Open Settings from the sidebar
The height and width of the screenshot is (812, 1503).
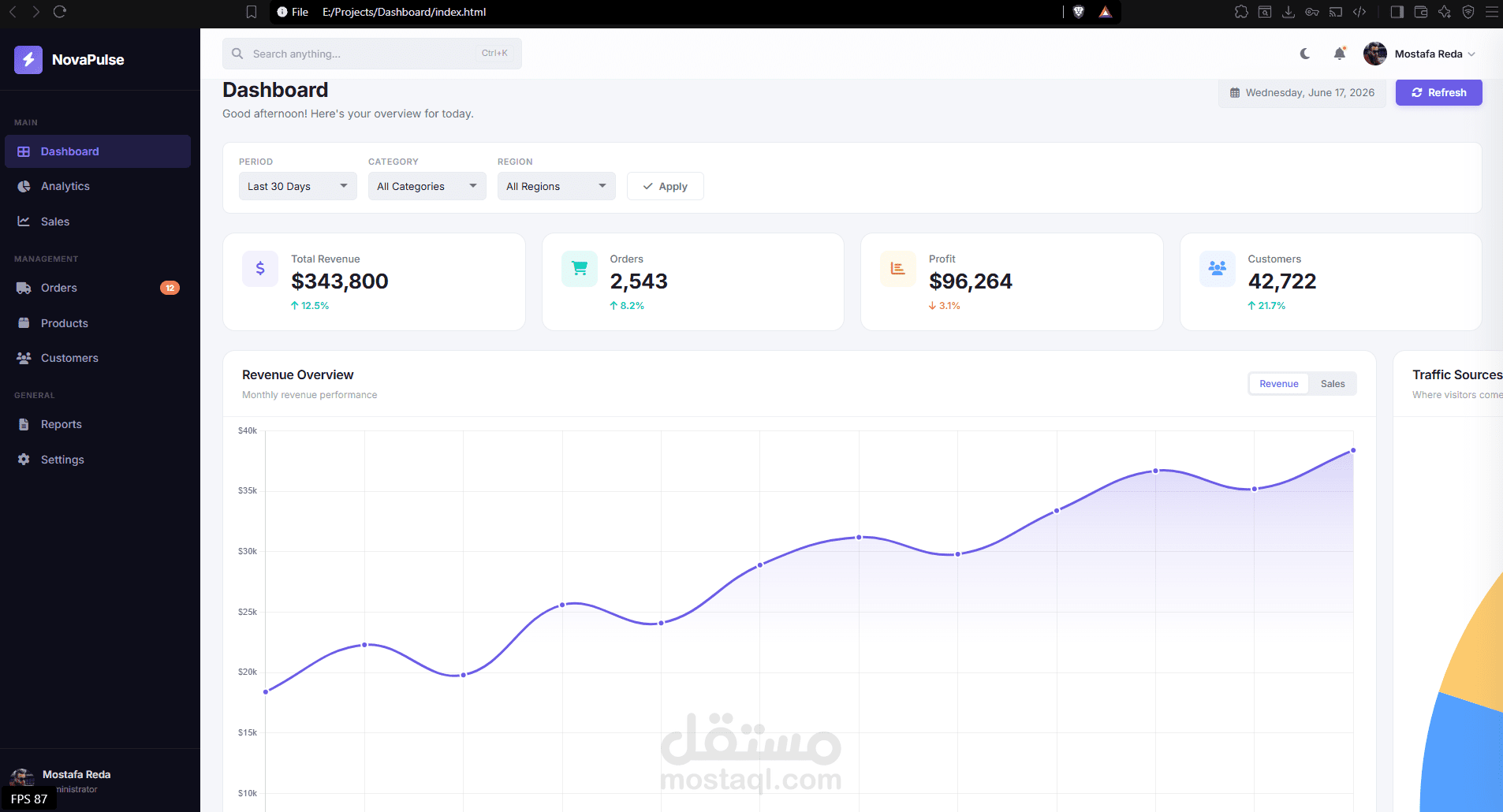point(98,460)
